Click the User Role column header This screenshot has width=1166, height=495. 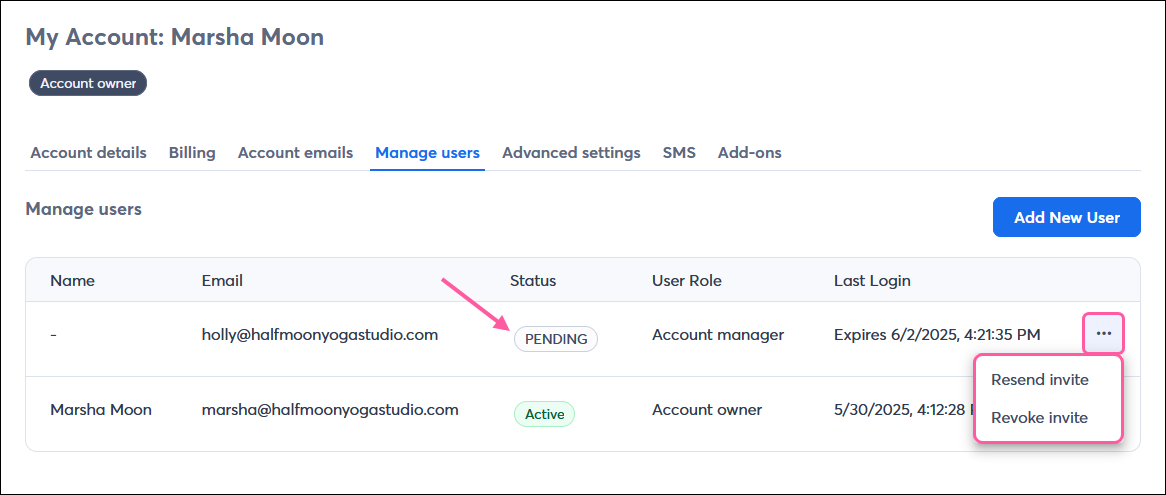[x=687, y=281]
